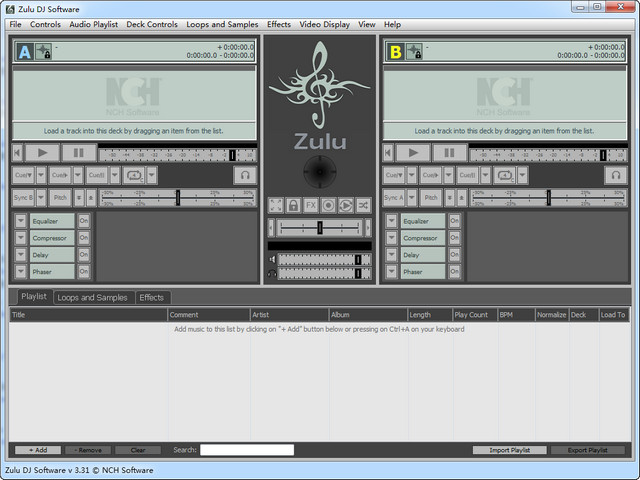The height and width of the screenshot is (480, 640).
Task: Switch to the Loops and Samples tab
Action: [x=92, y=298]
